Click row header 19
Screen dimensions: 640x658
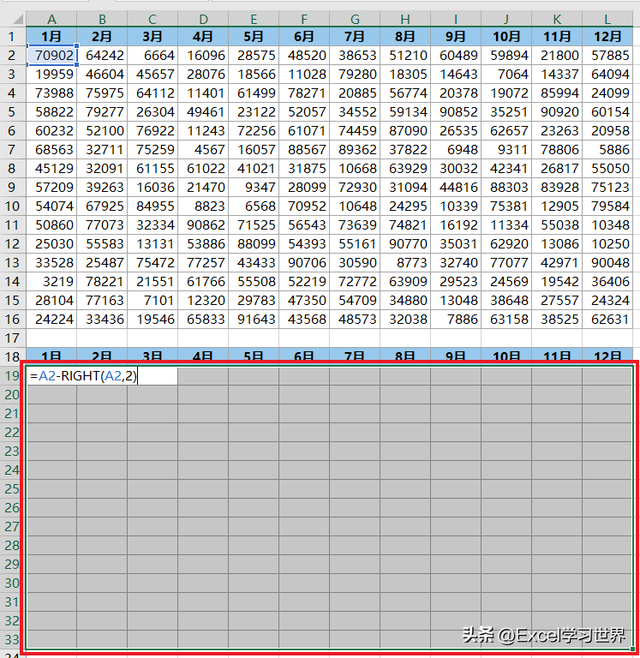click(x=11, y=376)
